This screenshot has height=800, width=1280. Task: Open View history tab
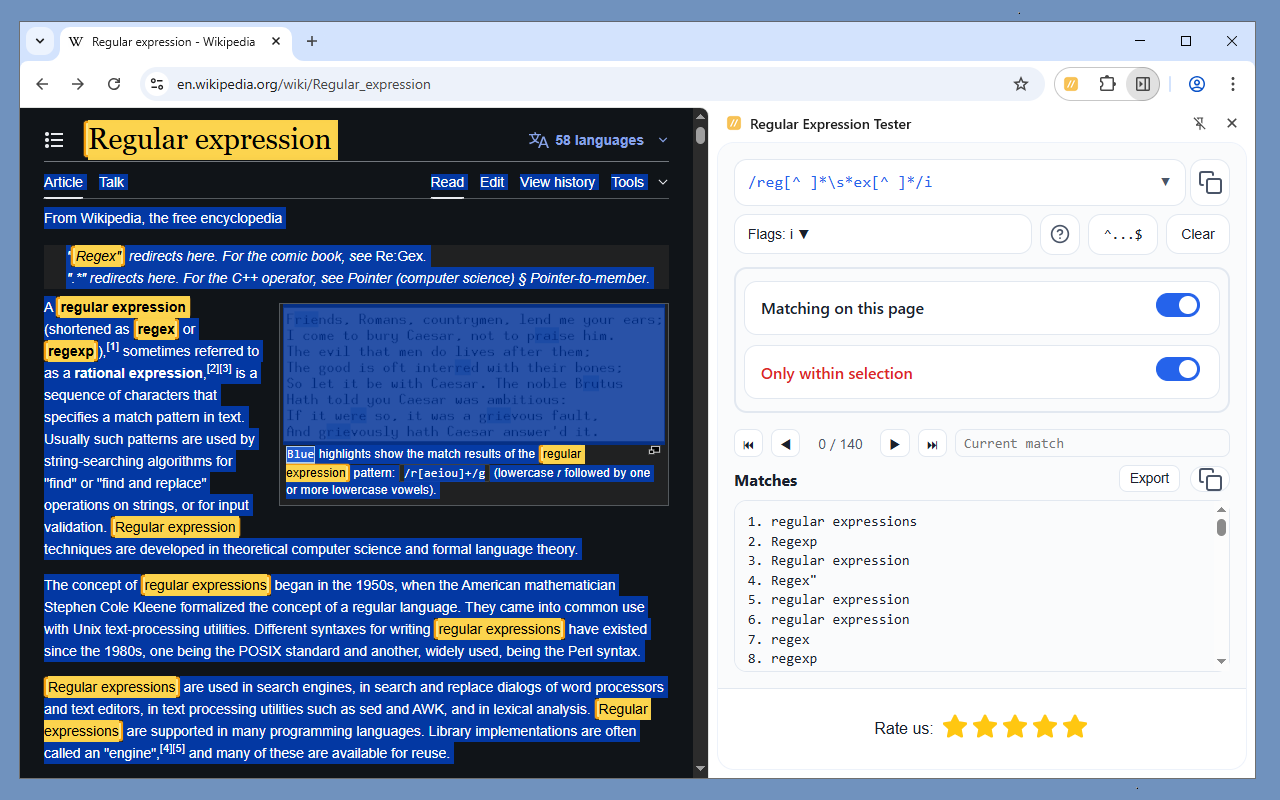tap(558, 182)
